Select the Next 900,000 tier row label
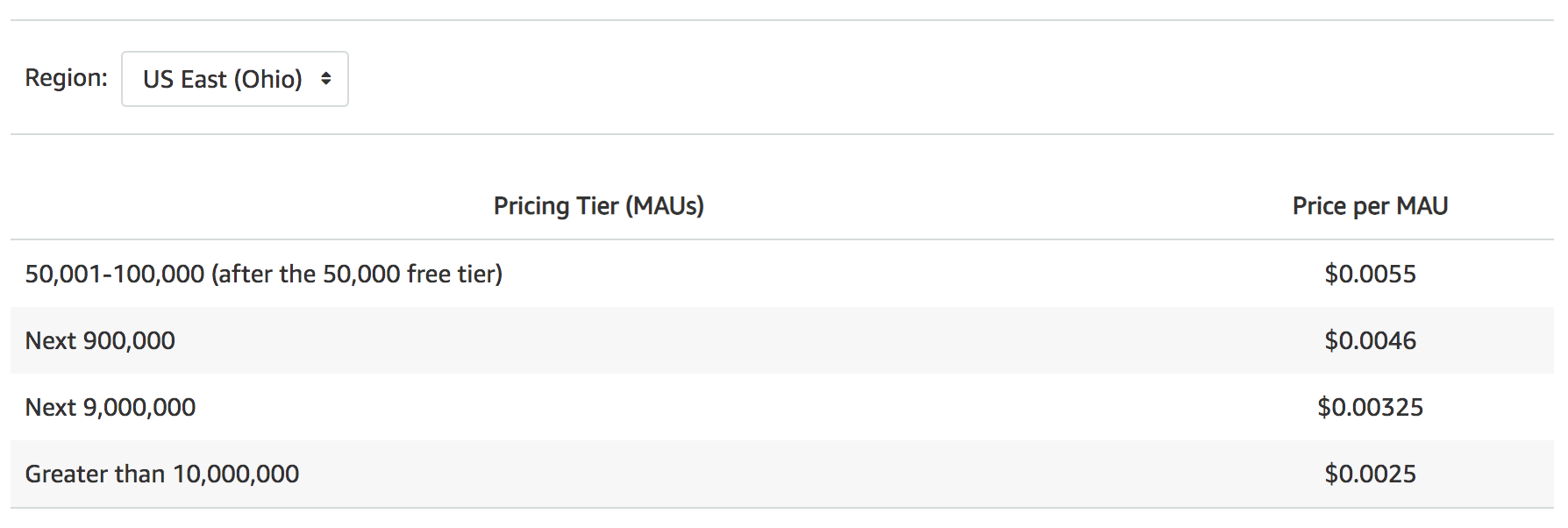The height and width of the screenshot is (528, 1568). point(100,340)
